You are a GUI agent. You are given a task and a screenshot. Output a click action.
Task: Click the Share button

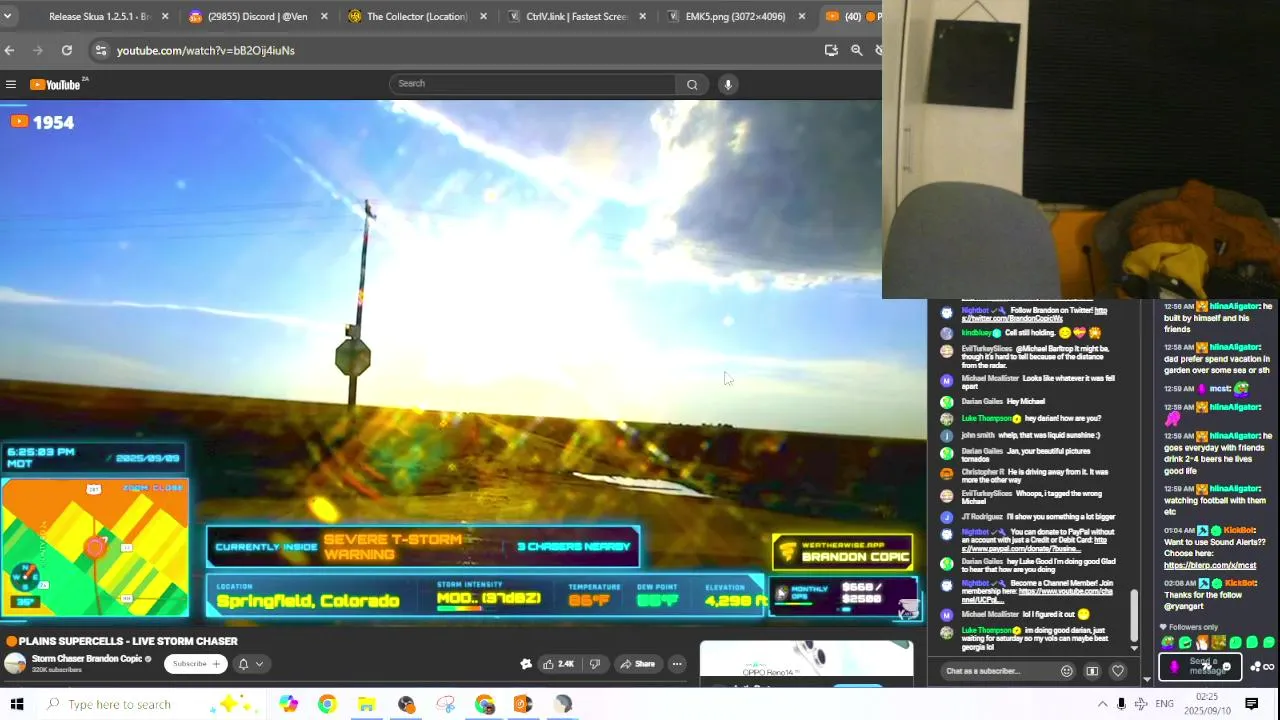(637, 664)
